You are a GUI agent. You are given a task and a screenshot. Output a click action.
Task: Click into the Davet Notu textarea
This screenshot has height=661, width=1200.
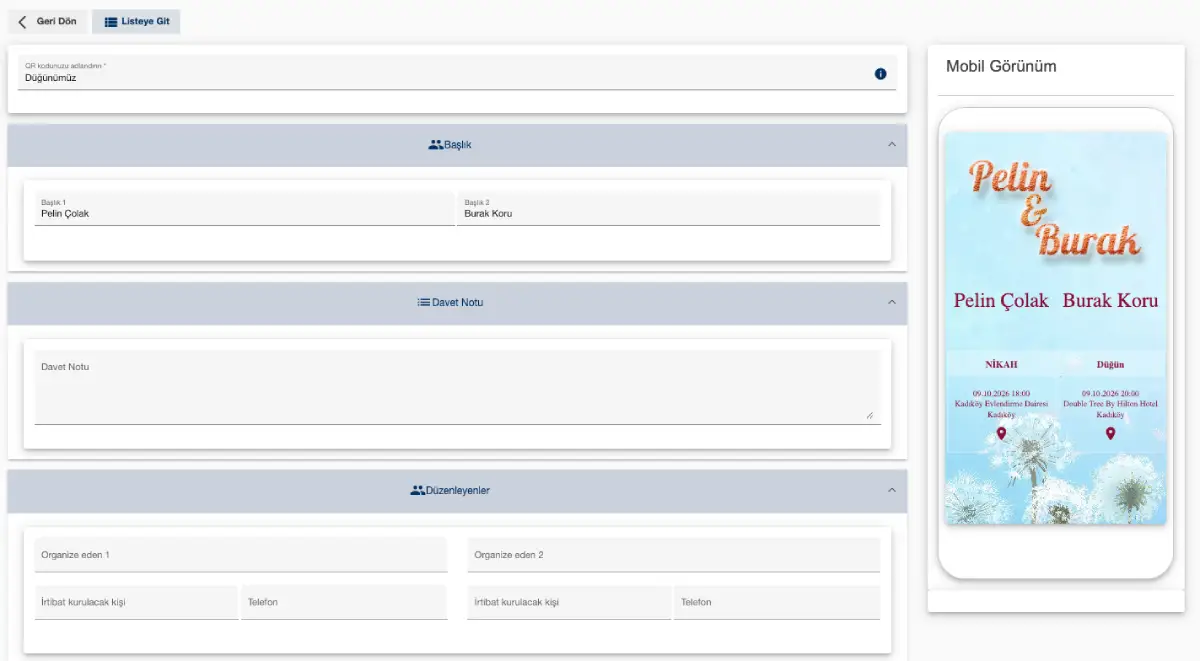tap(456, 392)
